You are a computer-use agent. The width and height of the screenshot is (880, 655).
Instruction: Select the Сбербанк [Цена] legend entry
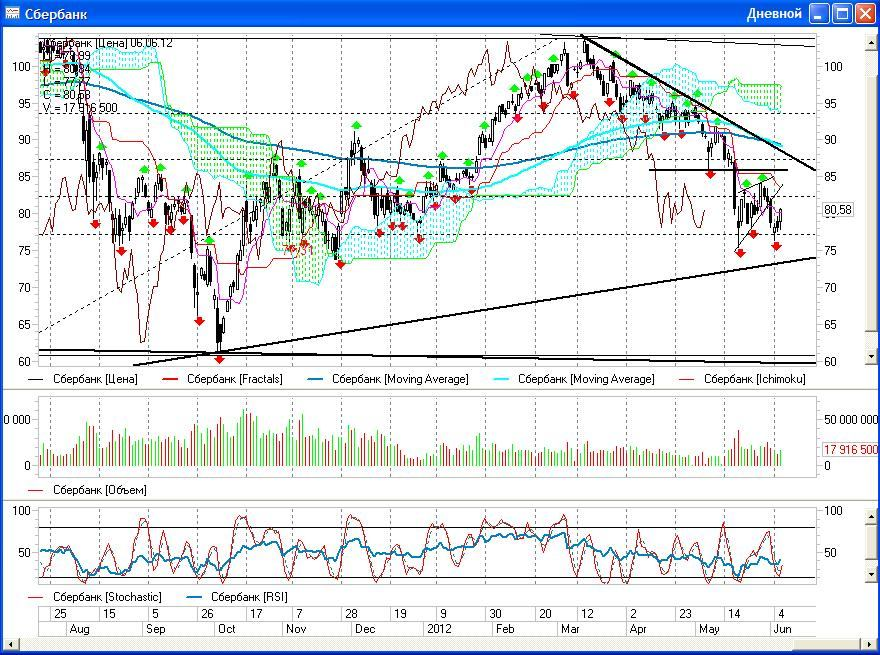coord(82,379)
